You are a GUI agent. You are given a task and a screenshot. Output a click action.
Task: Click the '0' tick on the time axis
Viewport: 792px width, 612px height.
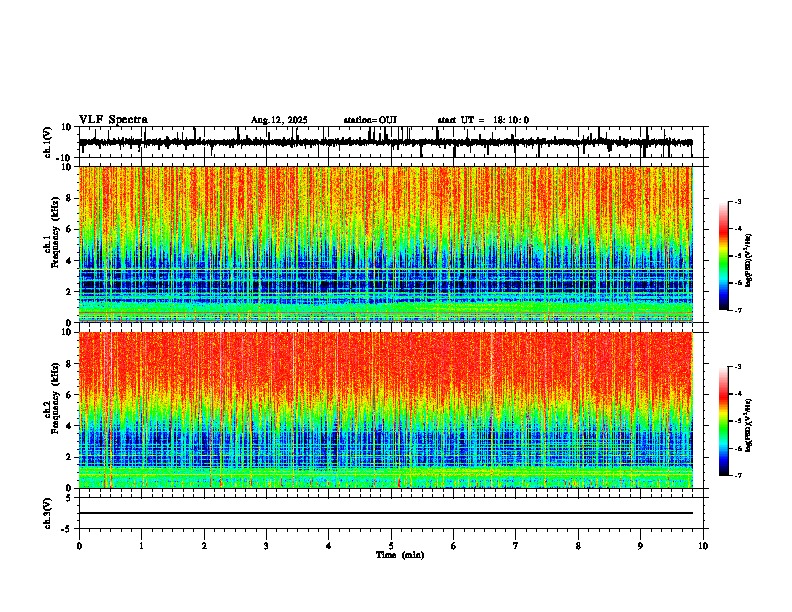tap(79, 546)
